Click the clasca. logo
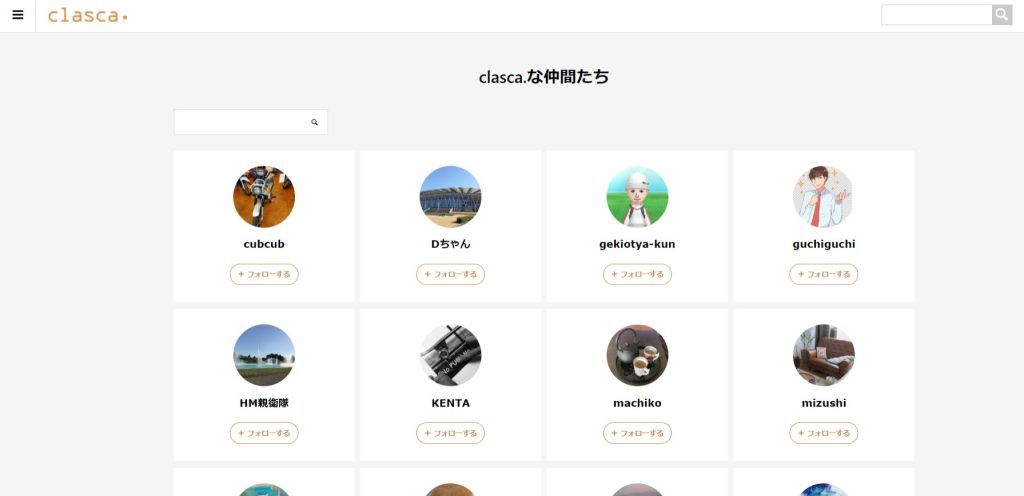This screenshot has width=1024, height=496. 88,15
